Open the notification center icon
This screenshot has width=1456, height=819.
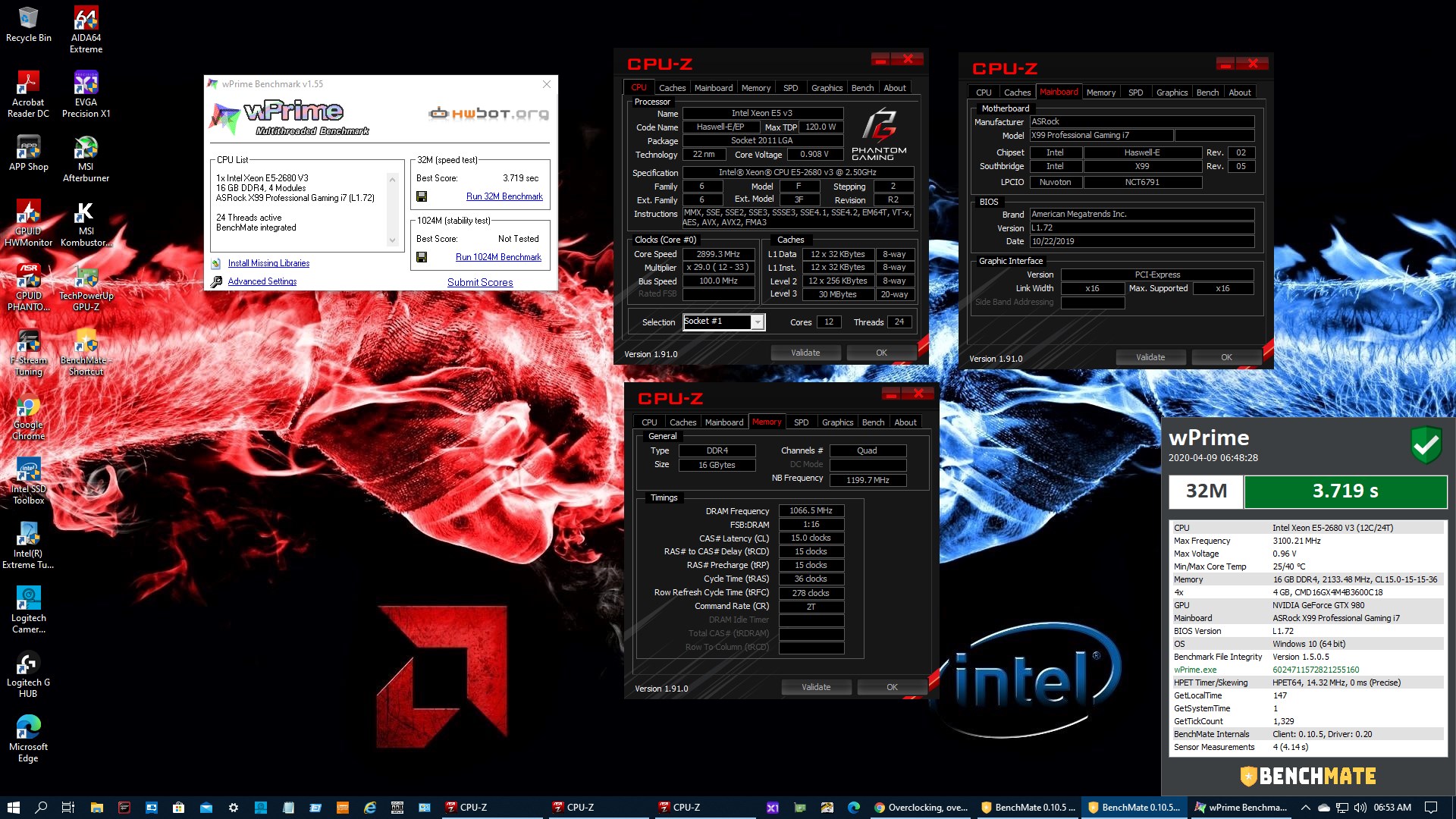(1431, 808)
